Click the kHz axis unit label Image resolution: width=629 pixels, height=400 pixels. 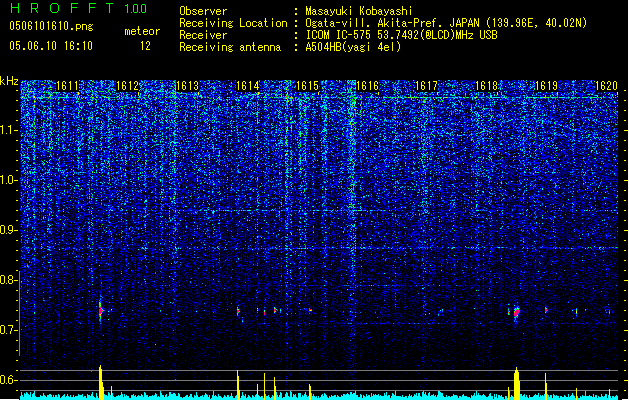tap(9, 81)
